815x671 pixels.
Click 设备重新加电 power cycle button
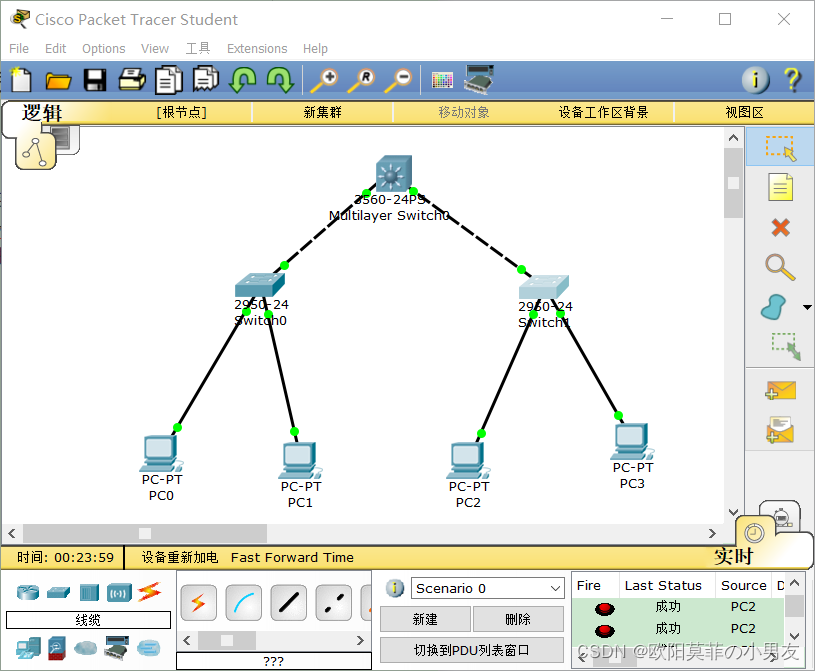pos(180,557)
